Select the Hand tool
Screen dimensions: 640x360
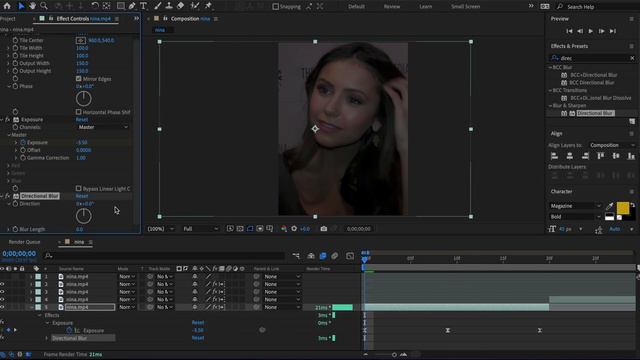tap(32, 6)
